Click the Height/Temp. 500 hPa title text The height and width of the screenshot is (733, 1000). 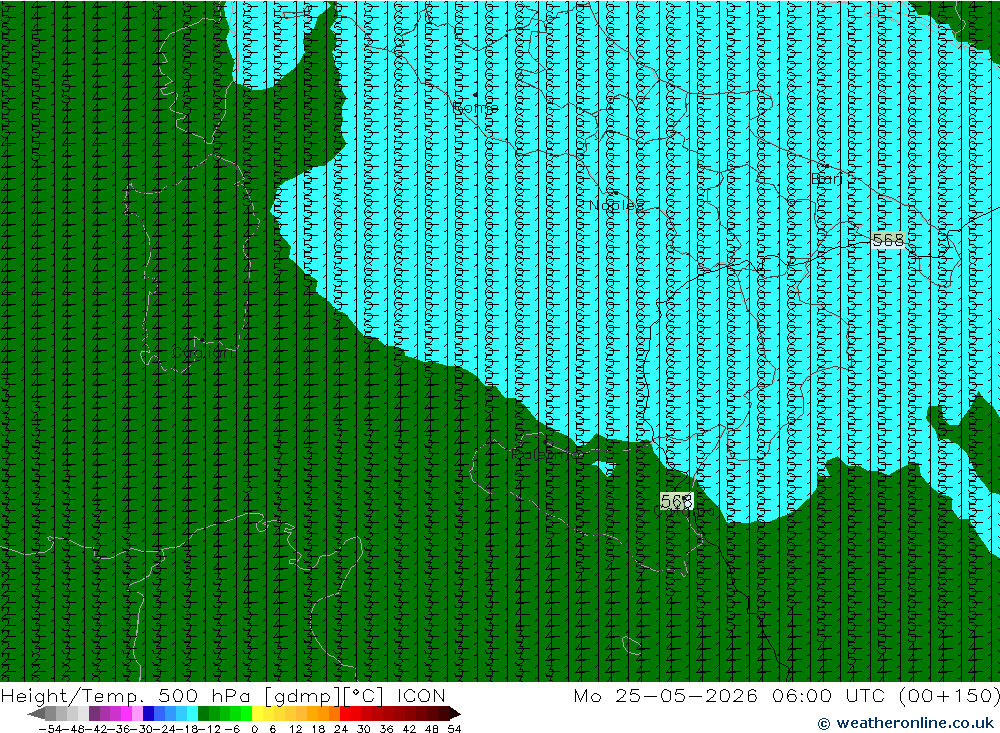(x=126, y=695)
